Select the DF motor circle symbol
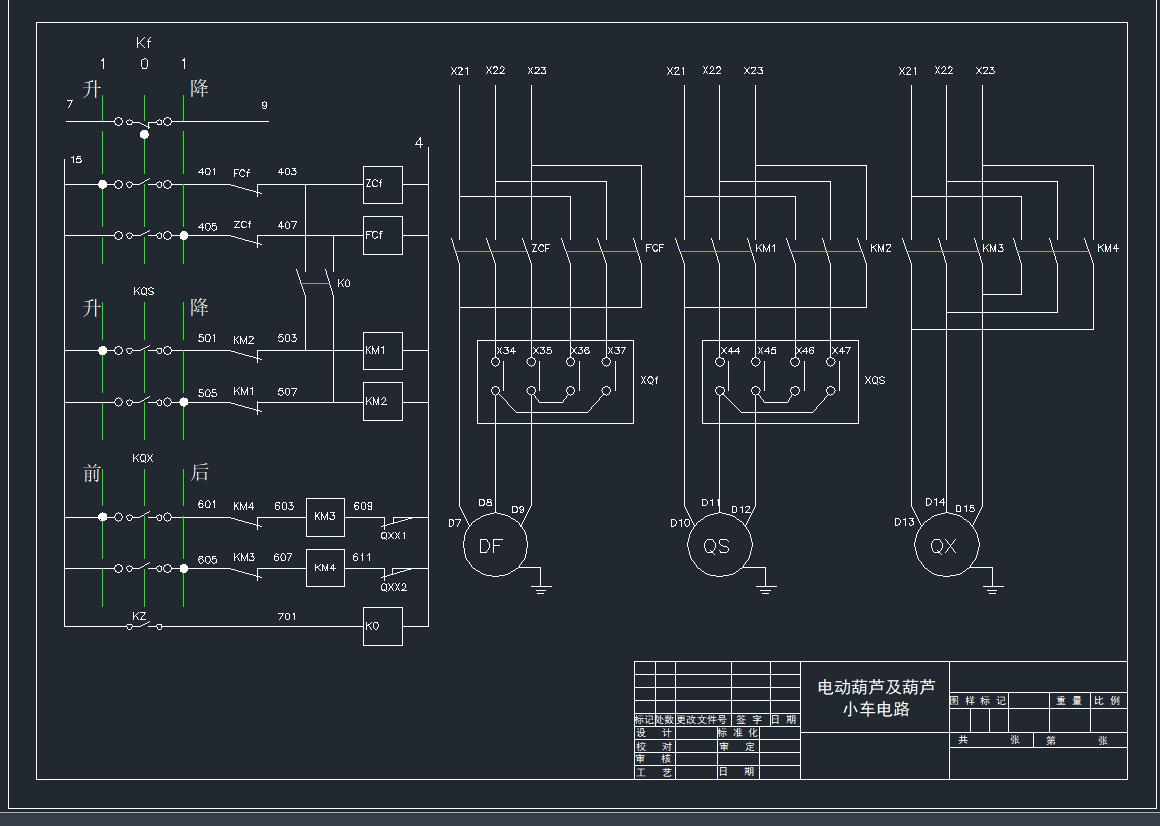This screenshot has height=826, width=1160. 494,546
